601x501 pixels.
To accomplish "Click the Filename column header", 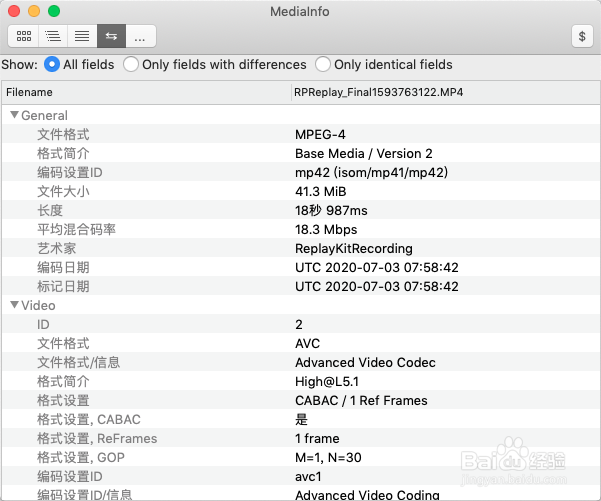I will click(x=30, y=92).
